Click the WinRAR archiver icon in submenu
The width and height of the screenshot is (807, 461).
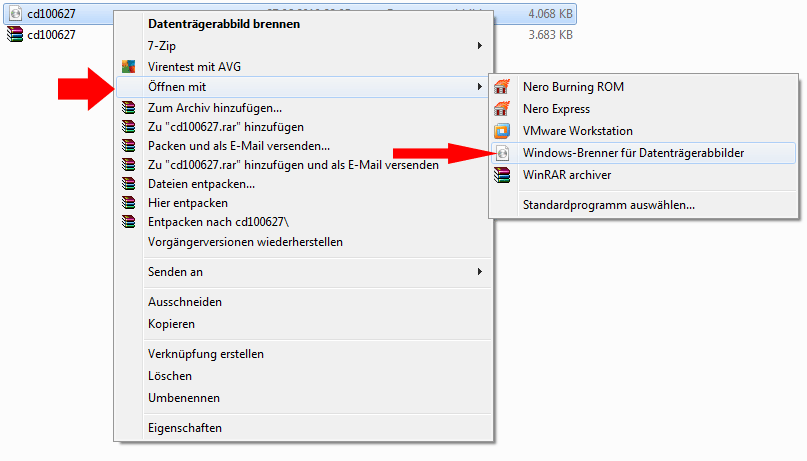click(x=503, y=175)
